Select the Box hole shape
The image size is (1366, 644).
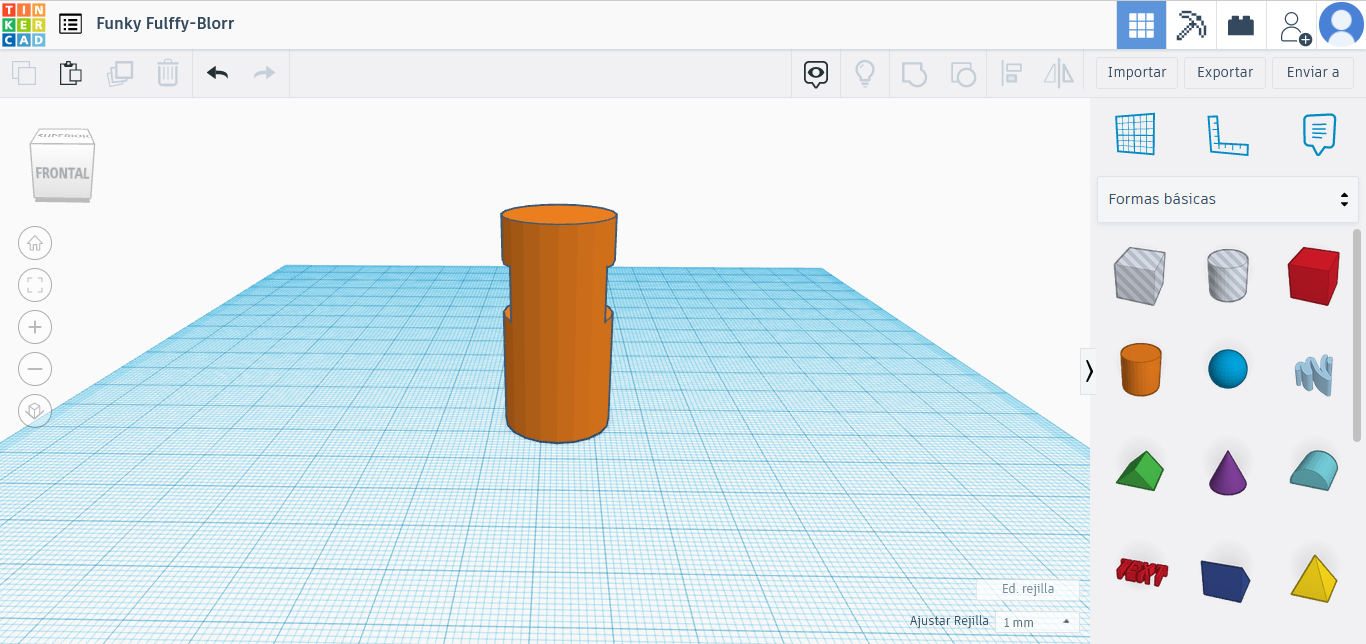(x=1139, y=276)
